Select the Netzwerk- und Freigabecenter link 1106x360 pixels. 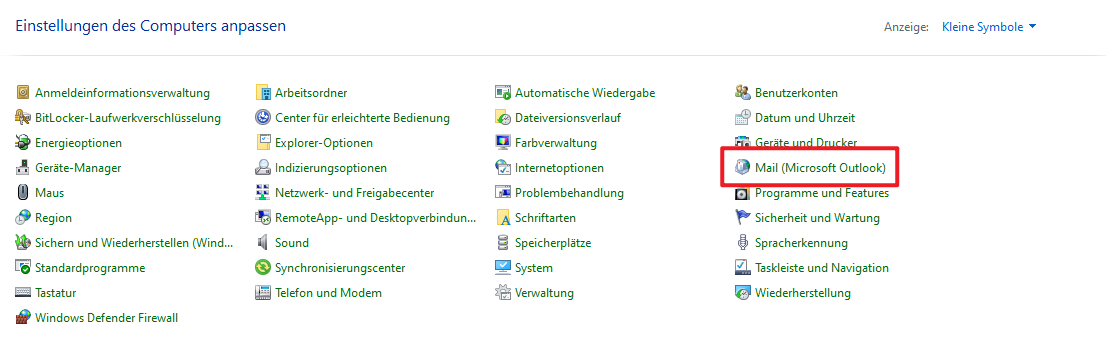(x=354, y=193)
